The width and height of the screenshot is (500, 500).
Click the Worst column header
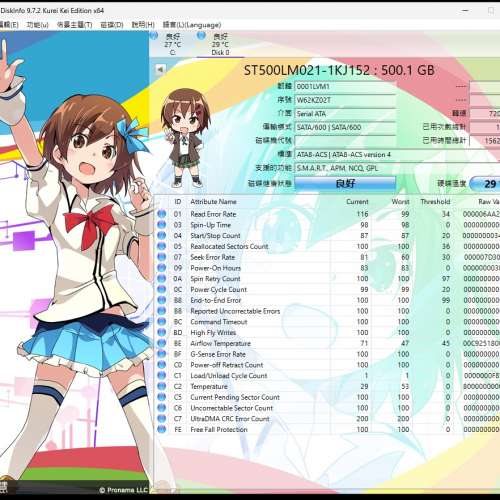[x=400, y=202]
